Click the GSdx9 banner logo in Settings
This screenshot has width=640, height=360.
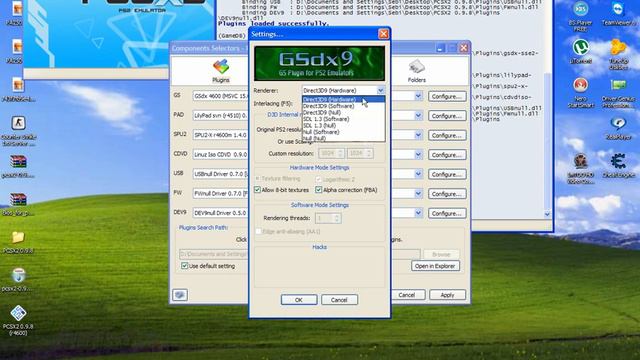(319, 63)
